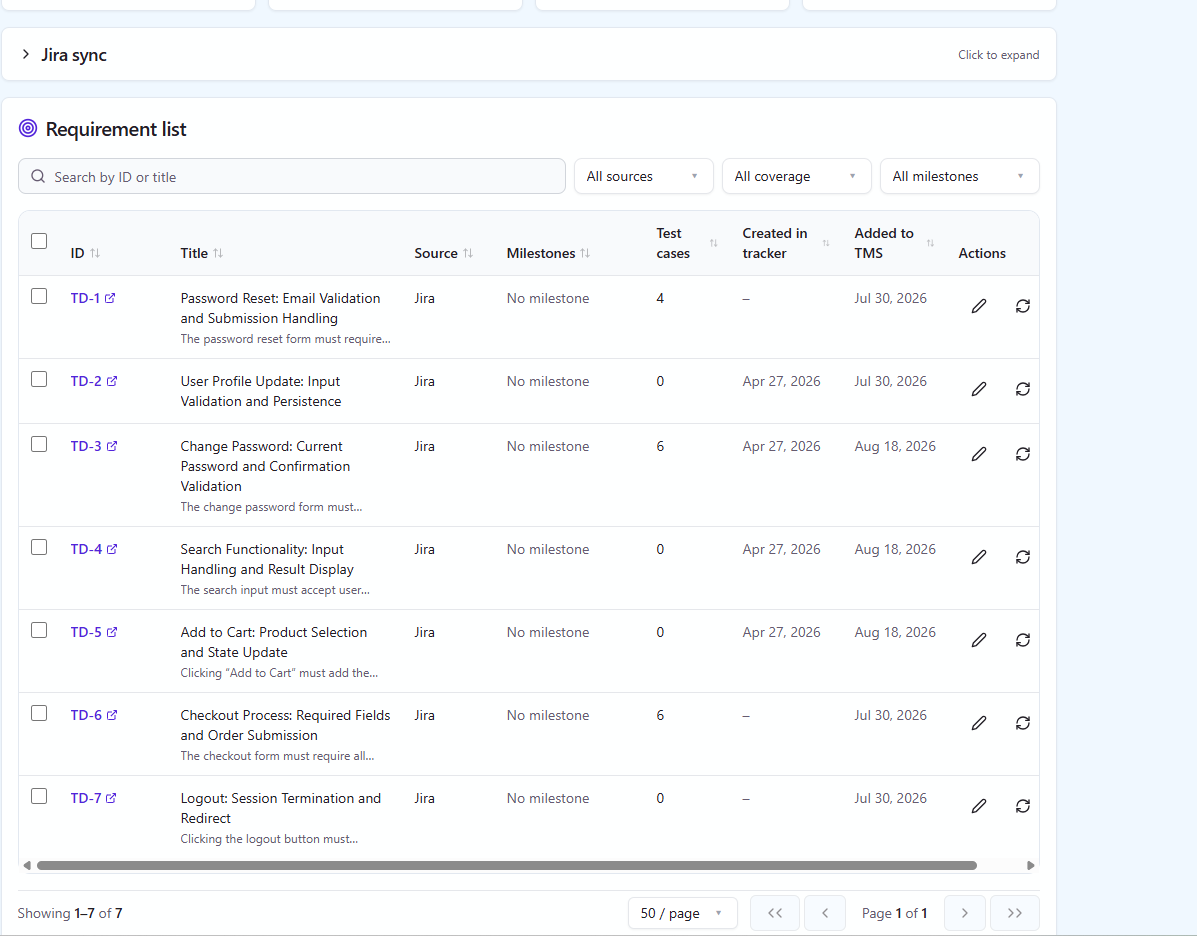Go to first page button
The image size is (1197, 936).
775,913
